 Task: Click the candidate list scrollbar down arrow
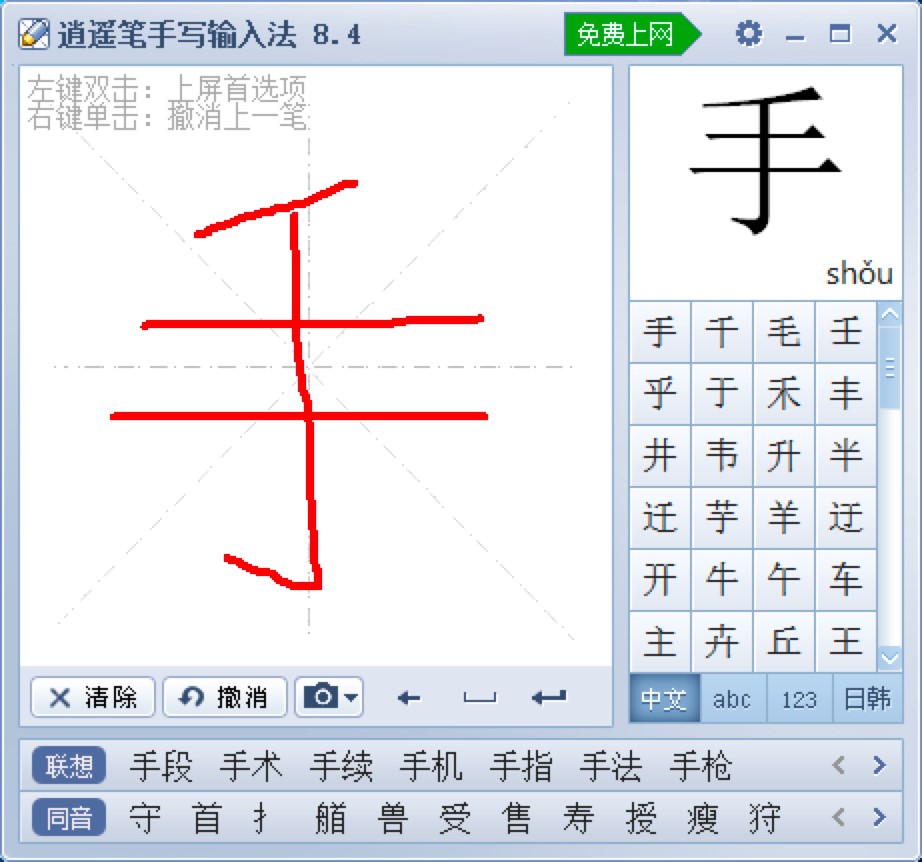pyautogui.click(x=889, y=658)
